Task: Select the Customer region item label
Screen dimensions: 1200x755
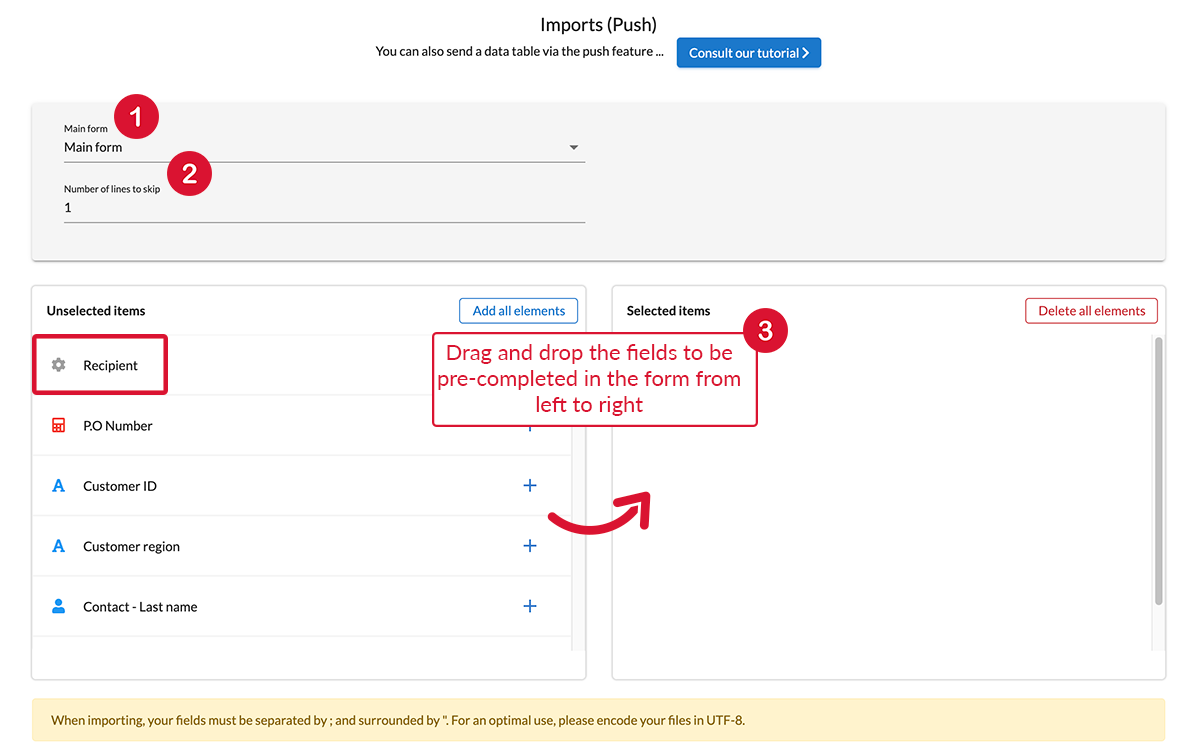Action: tap(131, 547)
